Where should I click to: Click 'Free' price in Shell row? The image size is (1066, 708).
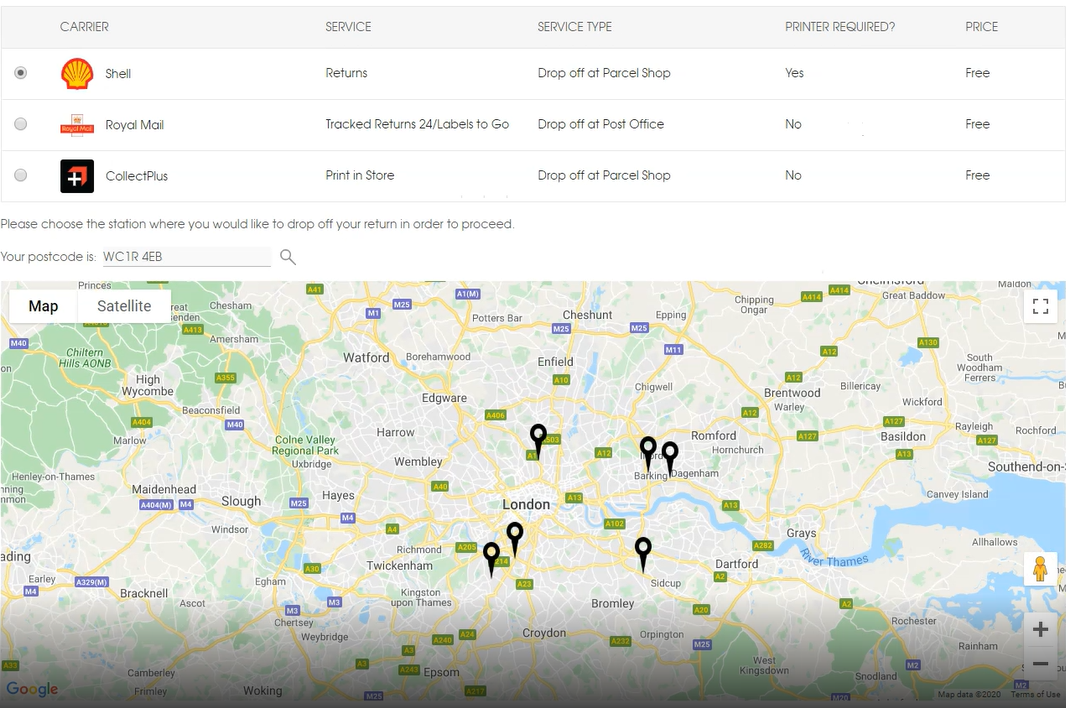[977, 73]
